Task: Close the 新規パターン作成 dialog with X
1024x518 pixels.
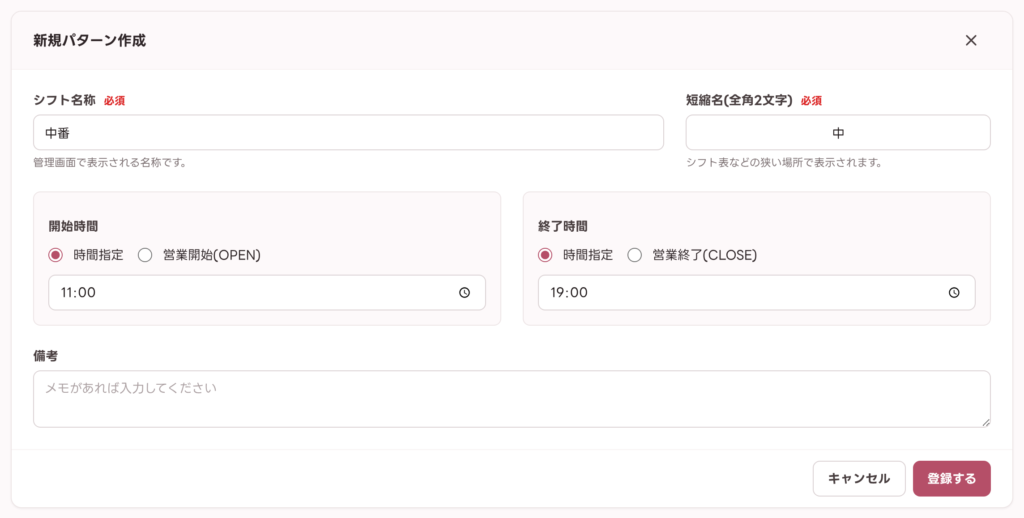Action: [971, 40]
